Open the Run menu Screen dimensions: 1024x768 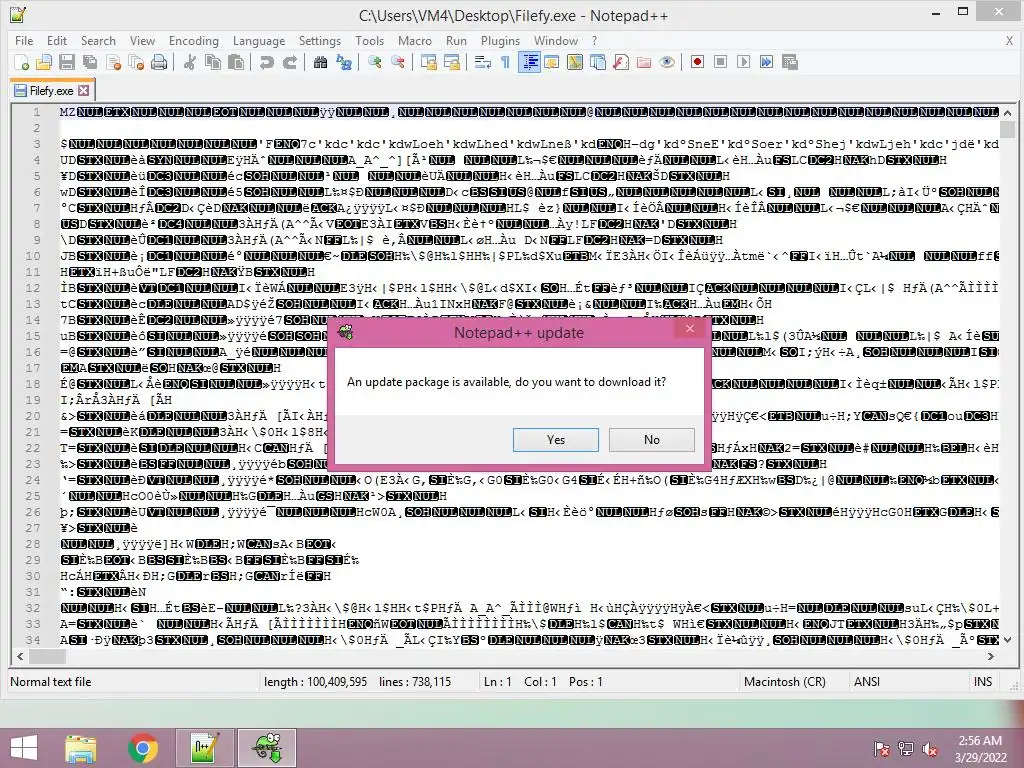pyautogui.click(x=456, y=40)
